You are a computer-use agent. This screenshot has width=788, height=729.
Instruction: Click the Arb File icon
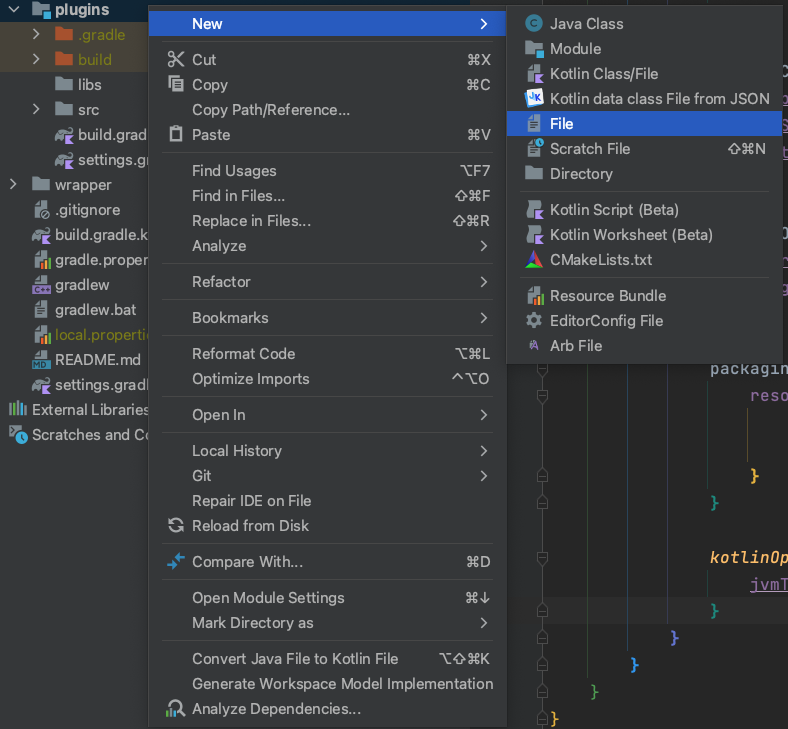[x=534, y=345]
